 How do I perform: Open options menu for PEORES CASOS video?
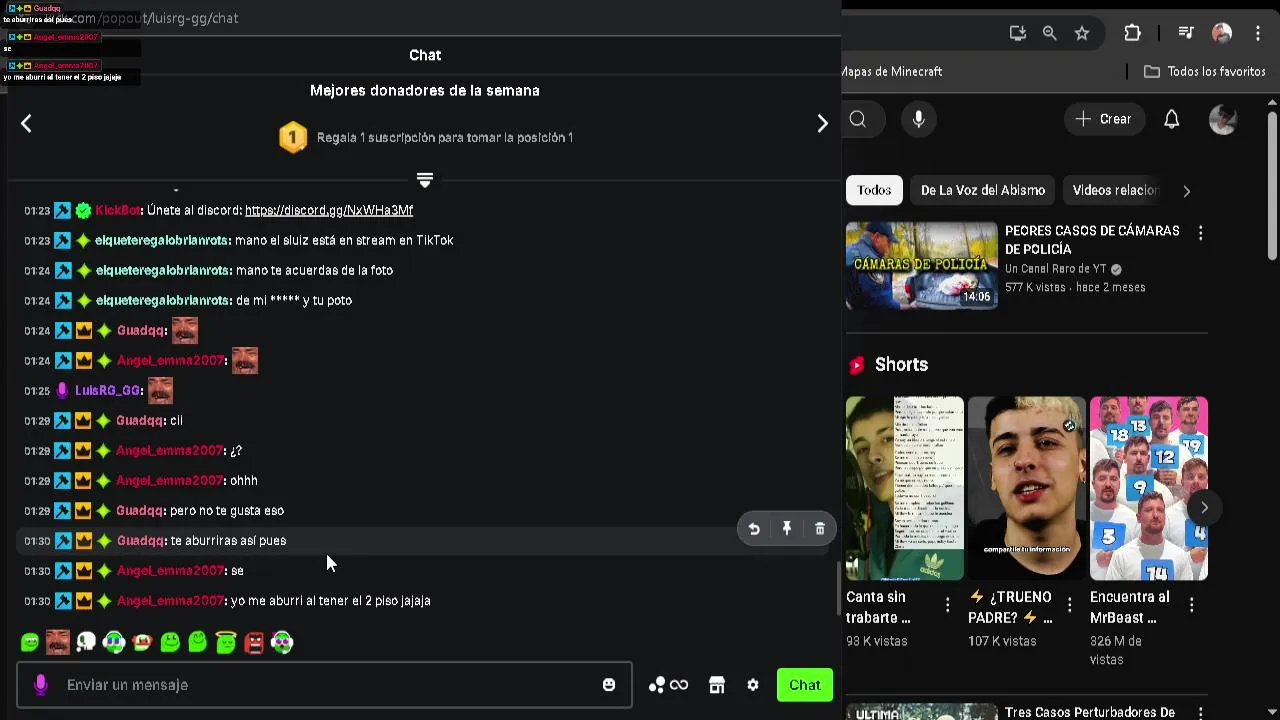(x=1200, y=233)
